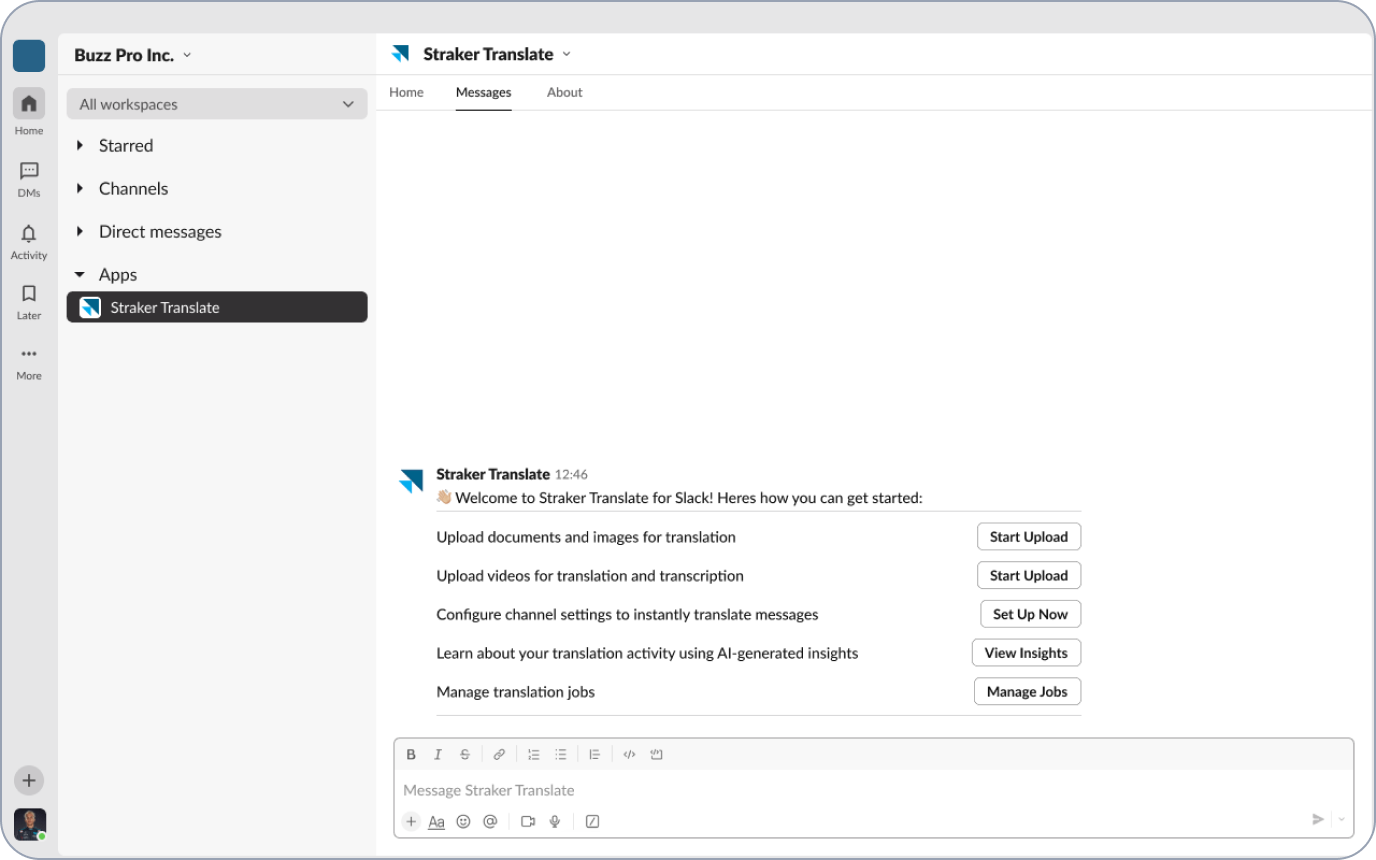Open Later bookmarks in left rail
The width and height of the screenshot is (1376, 860).
pos(29,302)
